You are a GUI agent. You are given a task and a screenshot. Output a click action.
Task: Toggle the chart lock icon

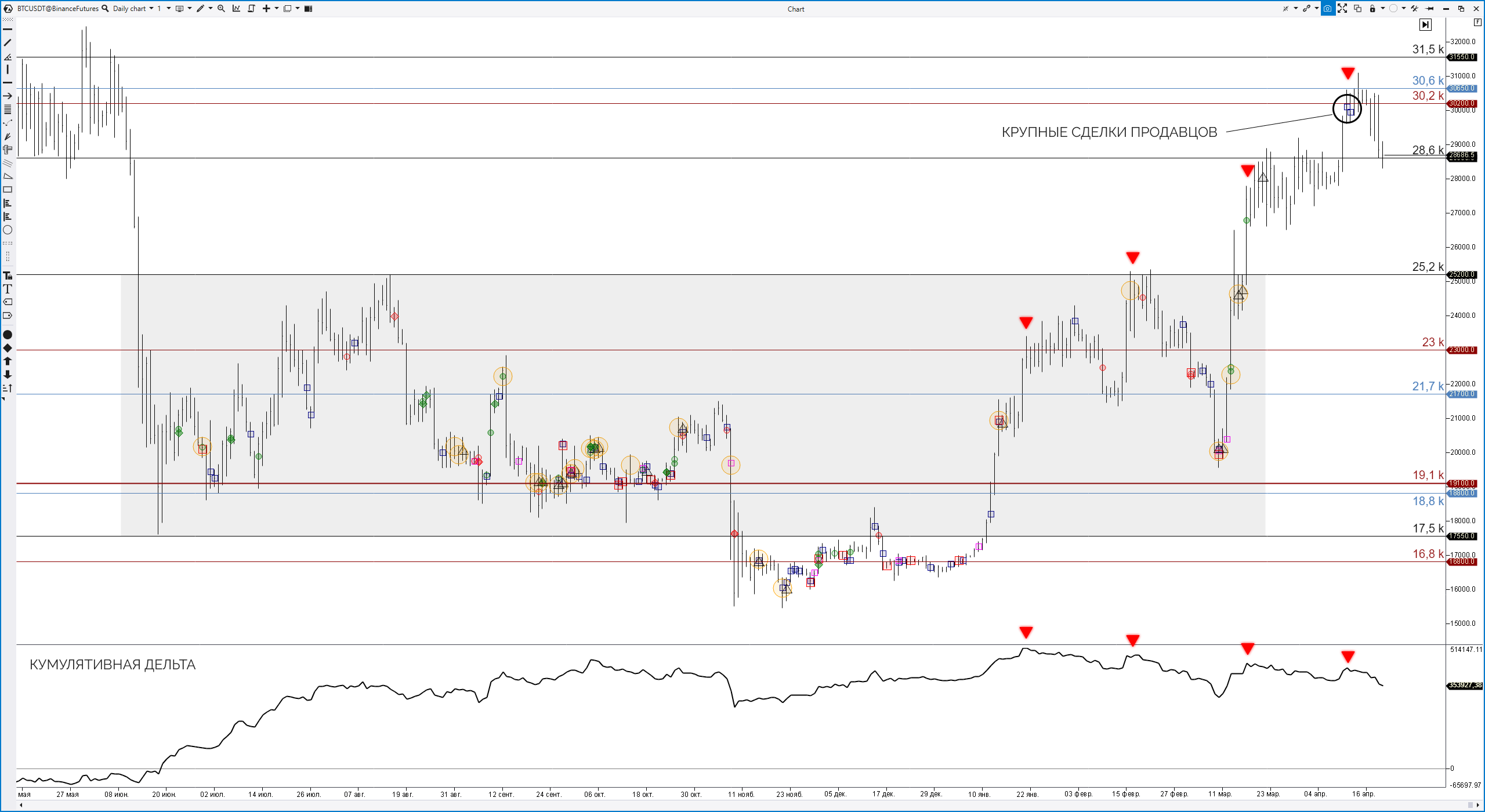click(1372, 9)
